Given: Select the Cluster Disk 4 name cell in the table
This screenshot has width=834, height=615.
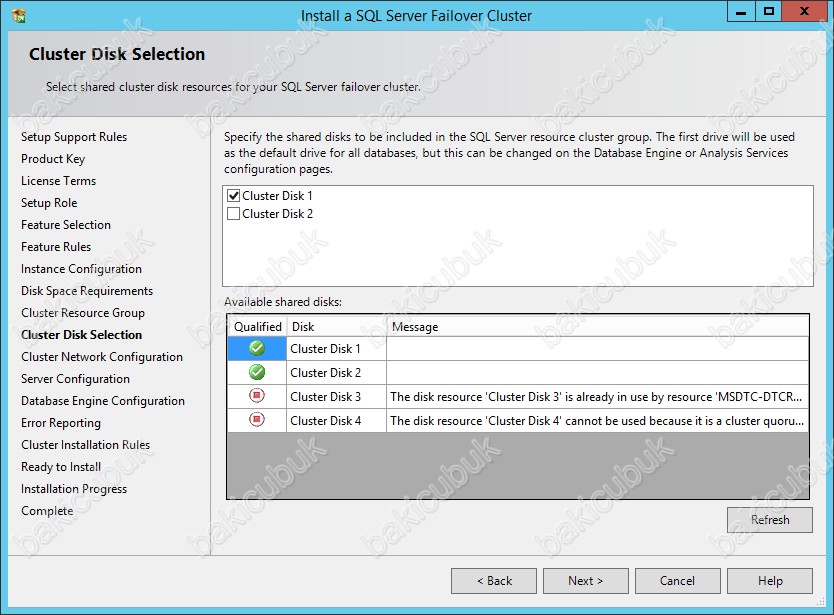Looking at the screenshot, I should 336,420.
